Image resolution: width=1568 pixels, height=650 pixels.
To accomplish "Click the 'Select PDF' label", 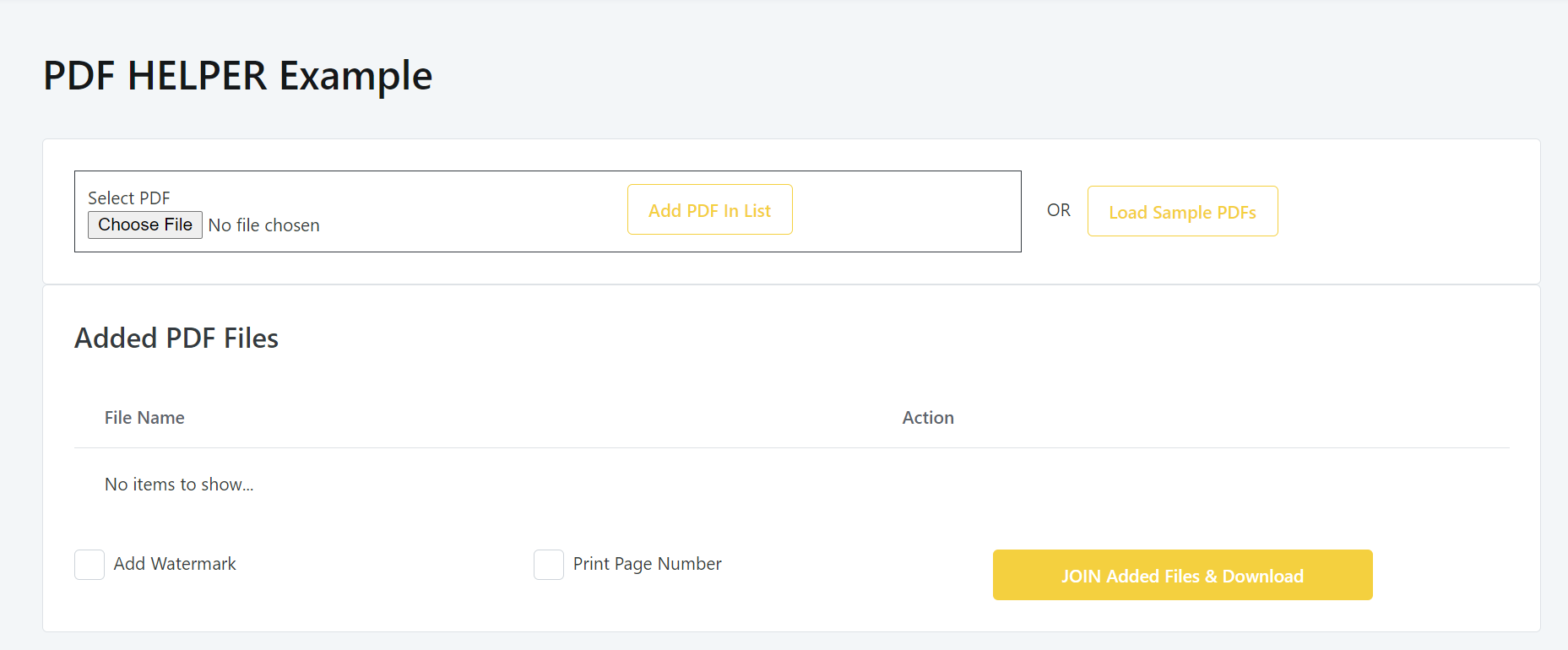I will point(129,198).
